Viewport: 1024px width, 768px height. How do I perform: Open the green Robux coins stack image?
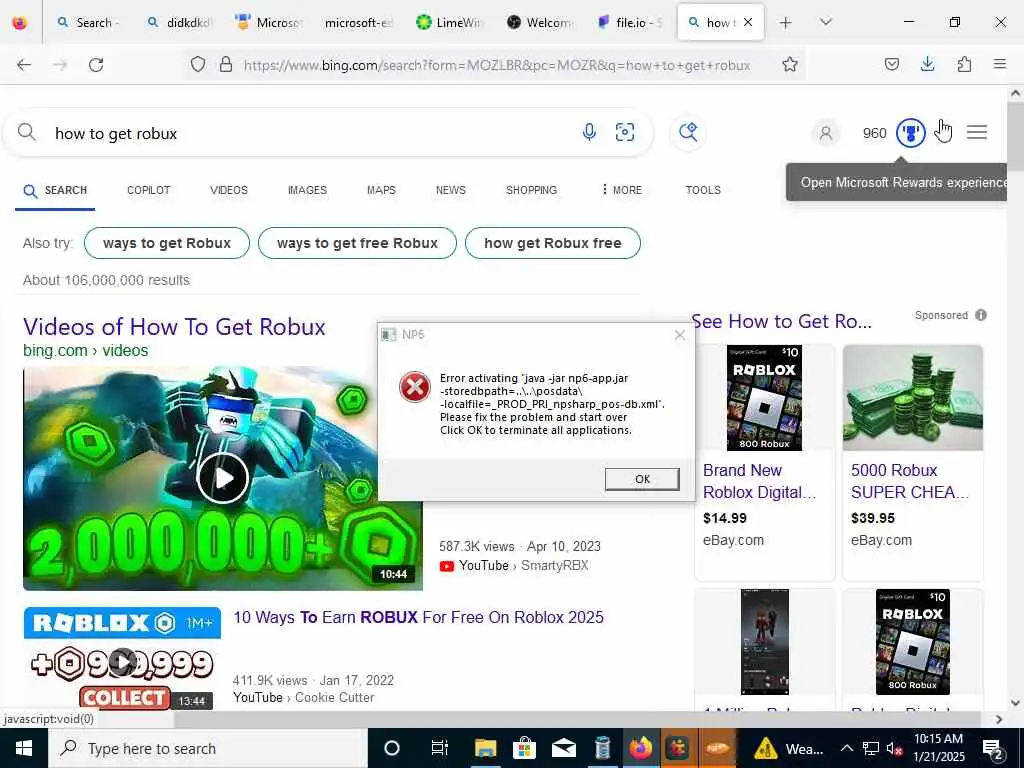(x=912, y=398)
